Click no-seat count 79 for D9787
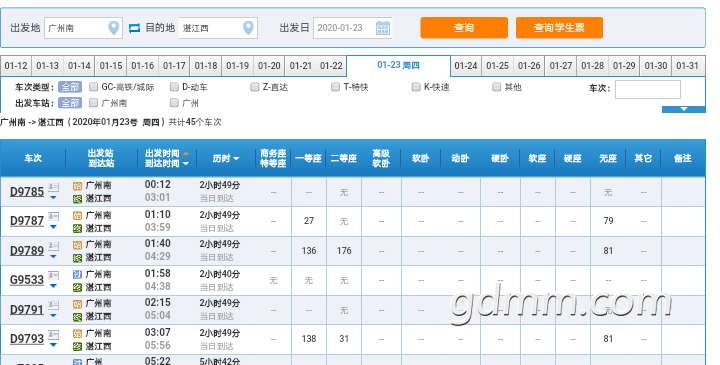Image resolution: width=720 pixels, height=365 pixels. (608, 221)
